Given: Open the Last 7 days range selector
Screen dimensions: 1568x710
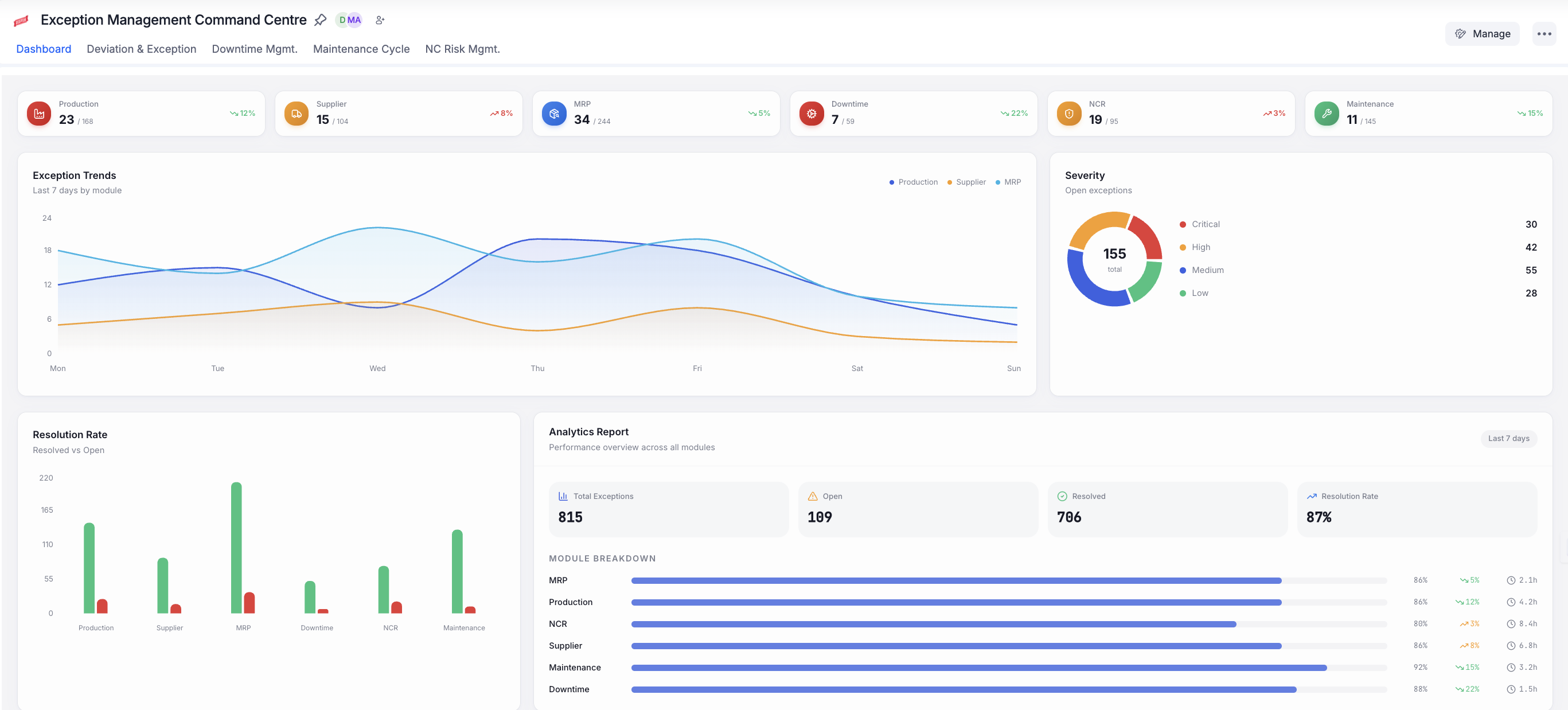Looking at the screenshot, I should coord(1508,438).
